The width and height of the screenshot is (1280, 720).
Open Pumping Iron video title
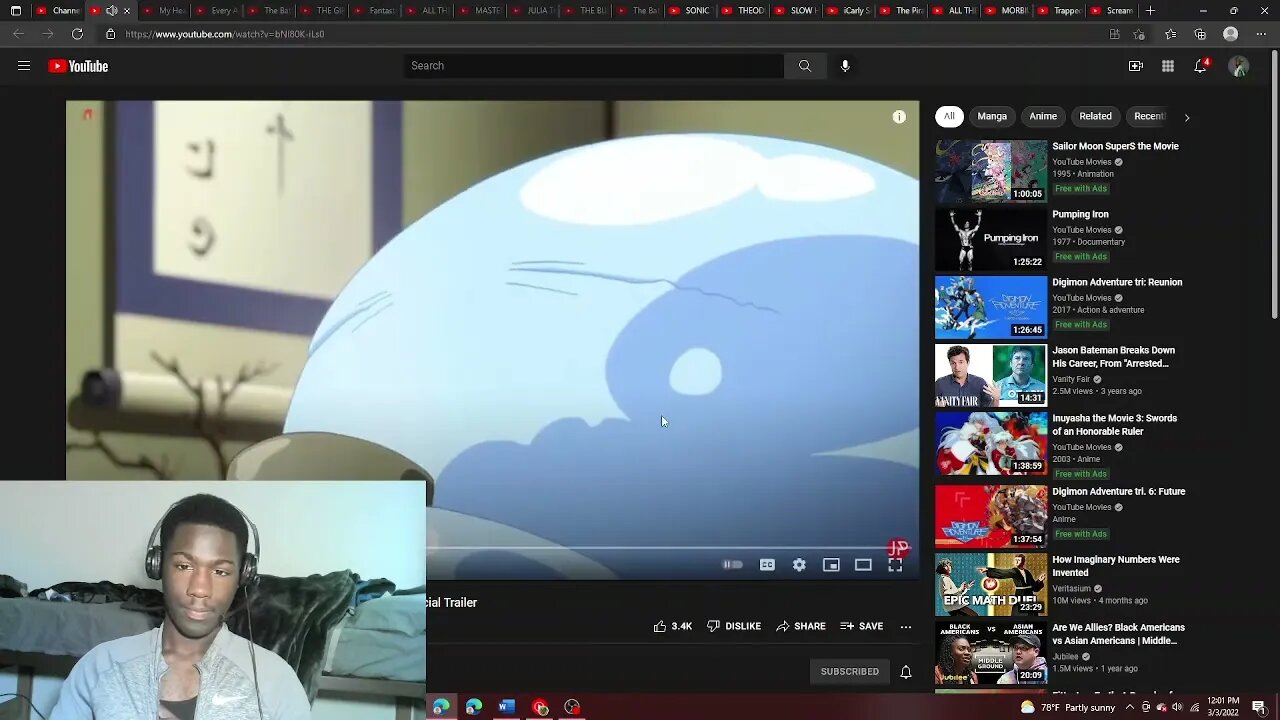pos(1080,214)
